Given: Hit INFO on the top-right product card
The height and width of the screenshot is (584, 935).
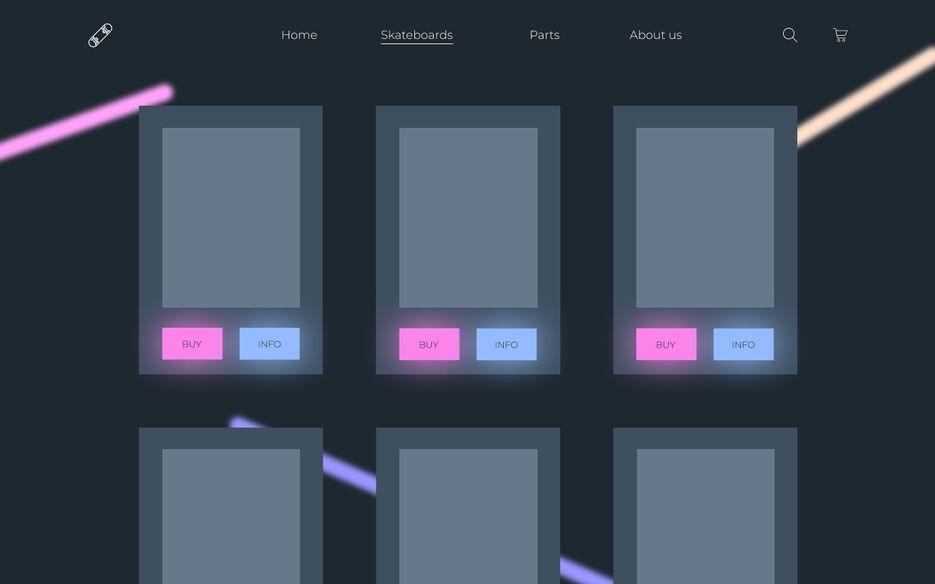Looking at the screenshot, I should (x=743, y=344).
